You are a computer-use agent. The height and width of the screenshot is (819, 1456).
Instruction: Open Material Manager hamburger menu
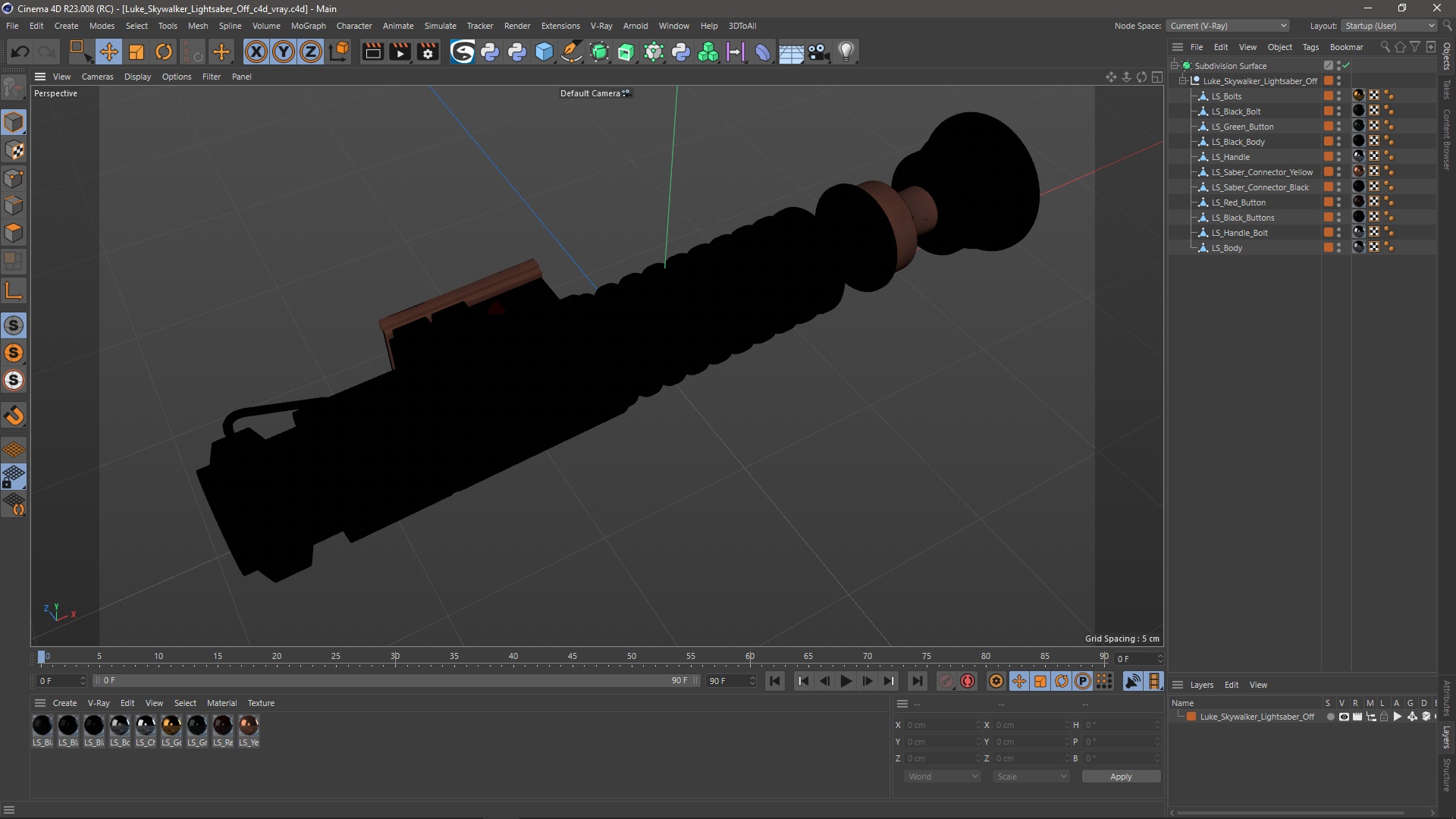coord(40,703)
